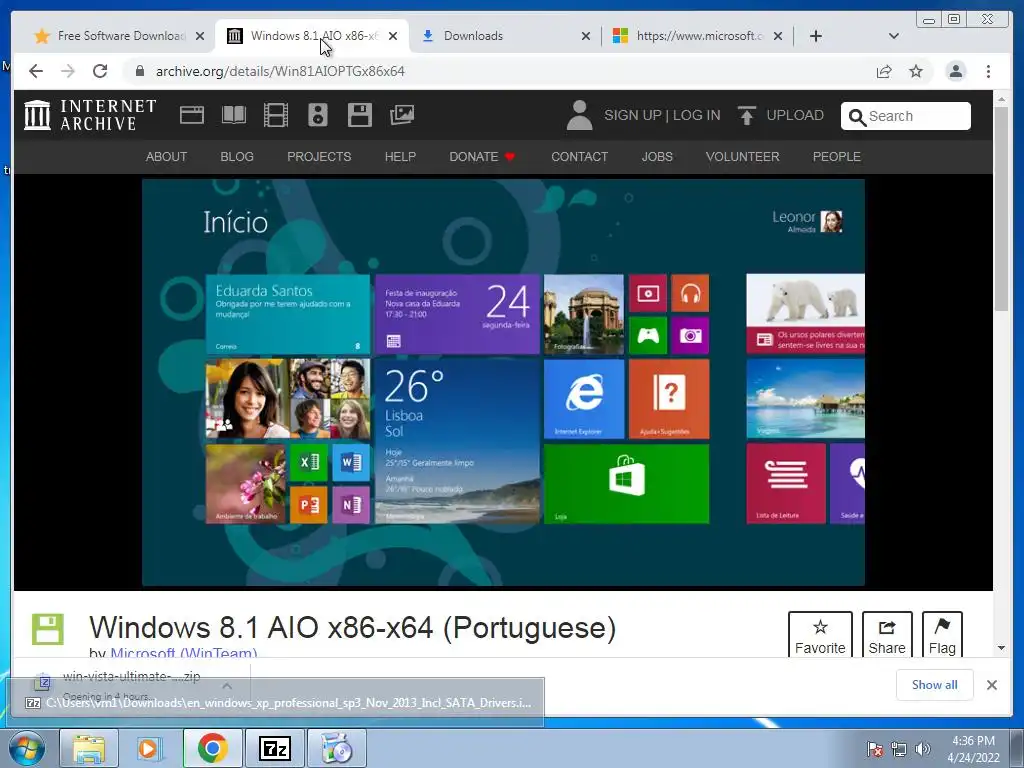
Task: Open the DONATE menu item
Action: click(x=482, y=157)
